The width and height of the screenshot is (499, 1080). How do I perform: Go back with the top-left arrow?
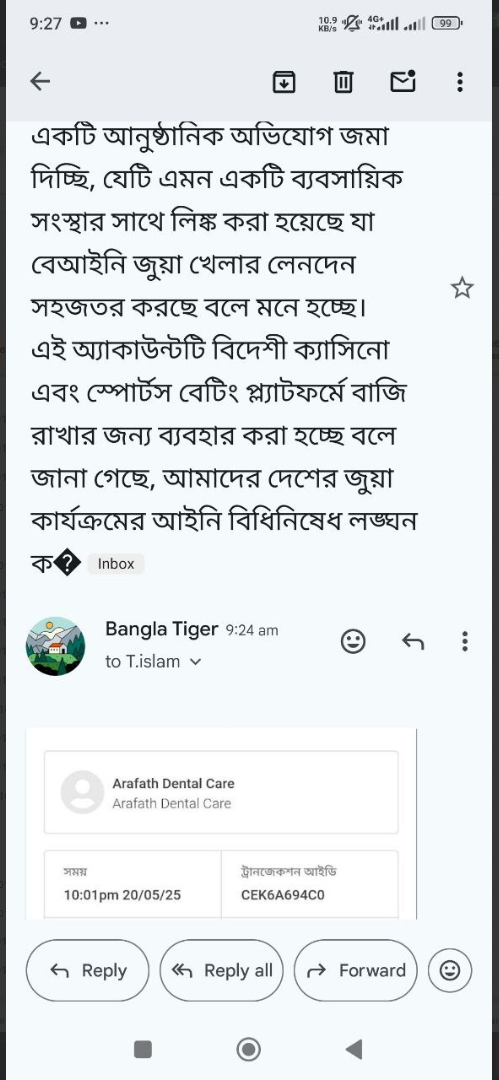point(40,82)
